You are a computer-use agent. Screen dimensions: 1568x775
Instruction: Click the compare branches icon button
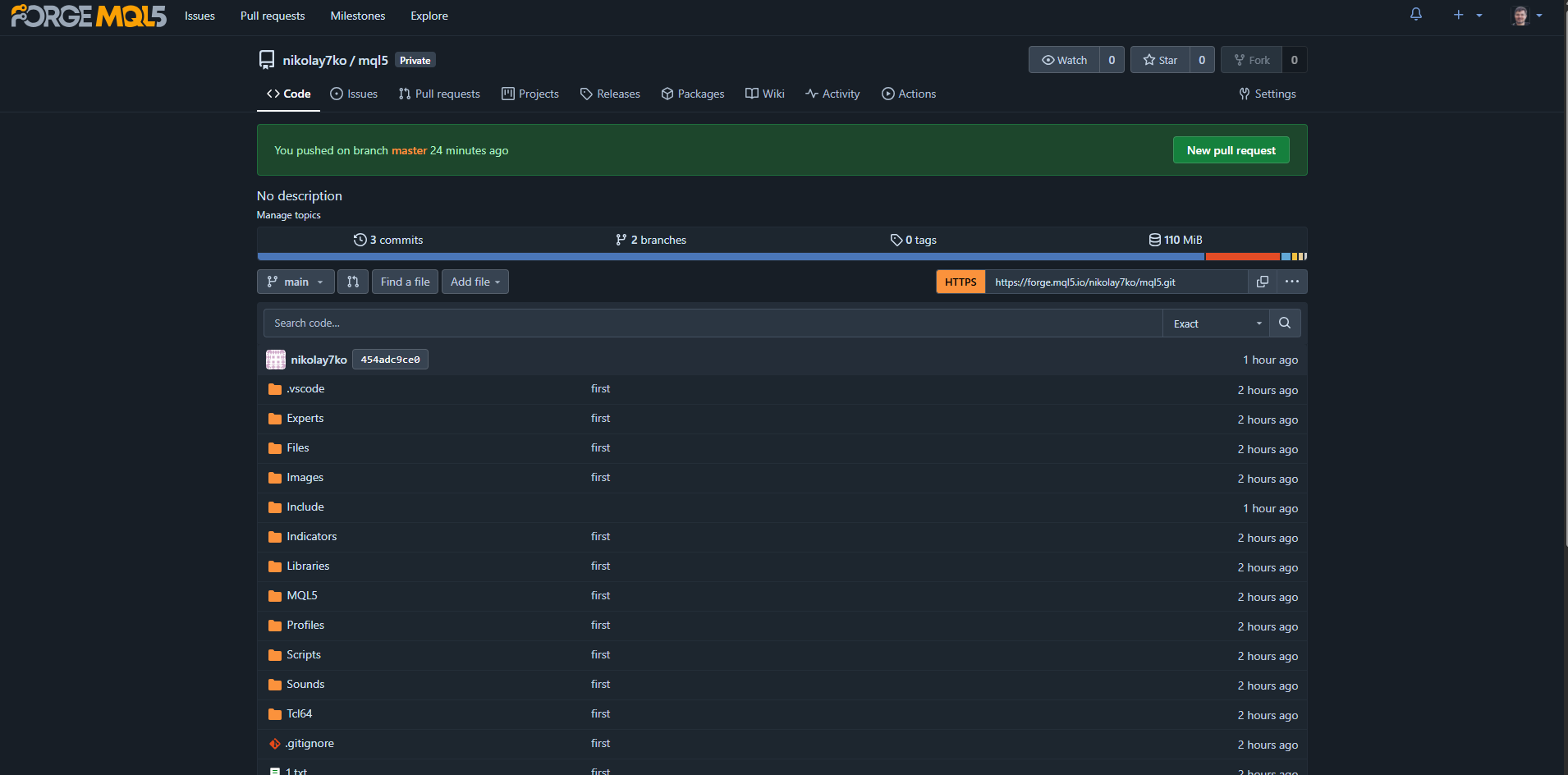click(353, 282)
